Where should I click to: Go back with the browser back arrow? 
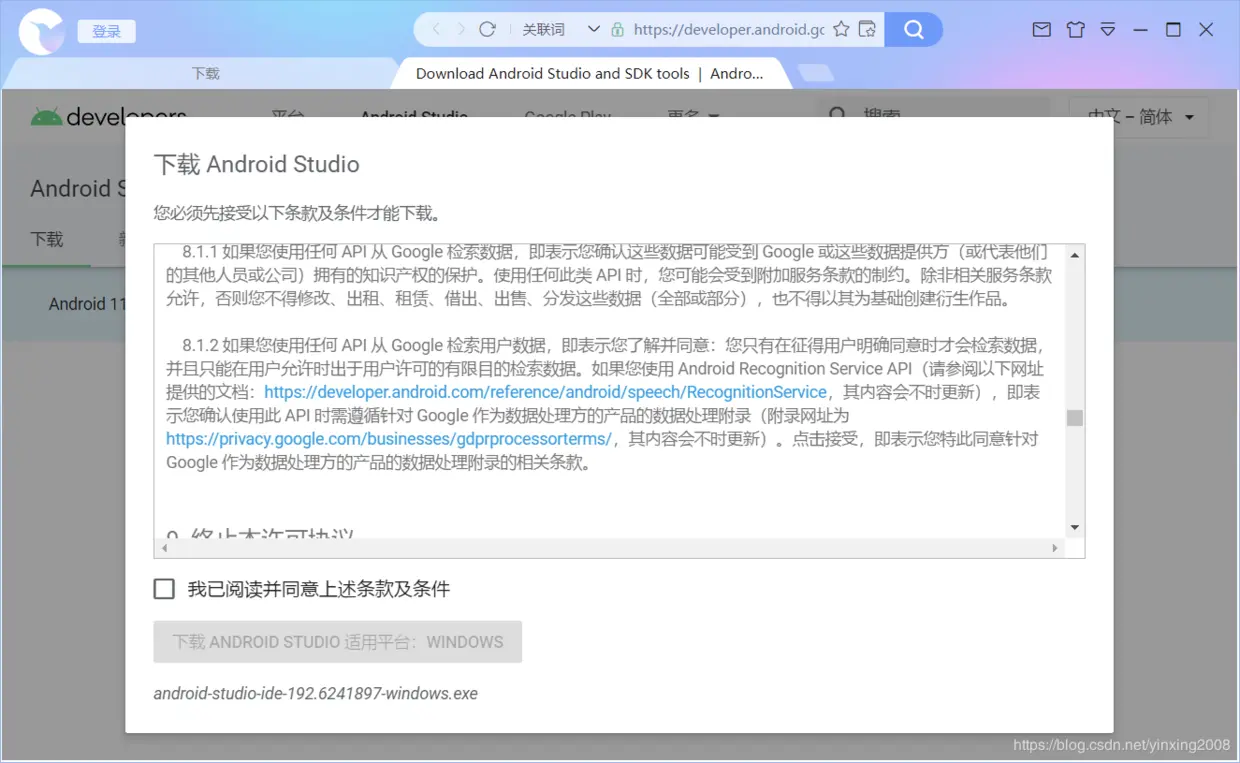436,29
